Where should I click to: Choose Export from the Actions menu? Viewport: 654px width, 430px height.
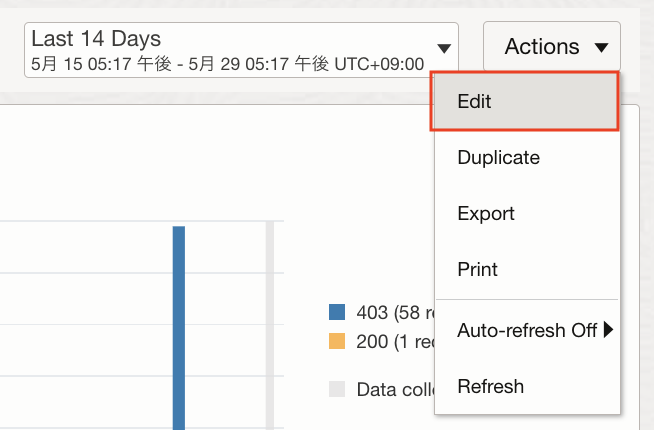(486, 213)
